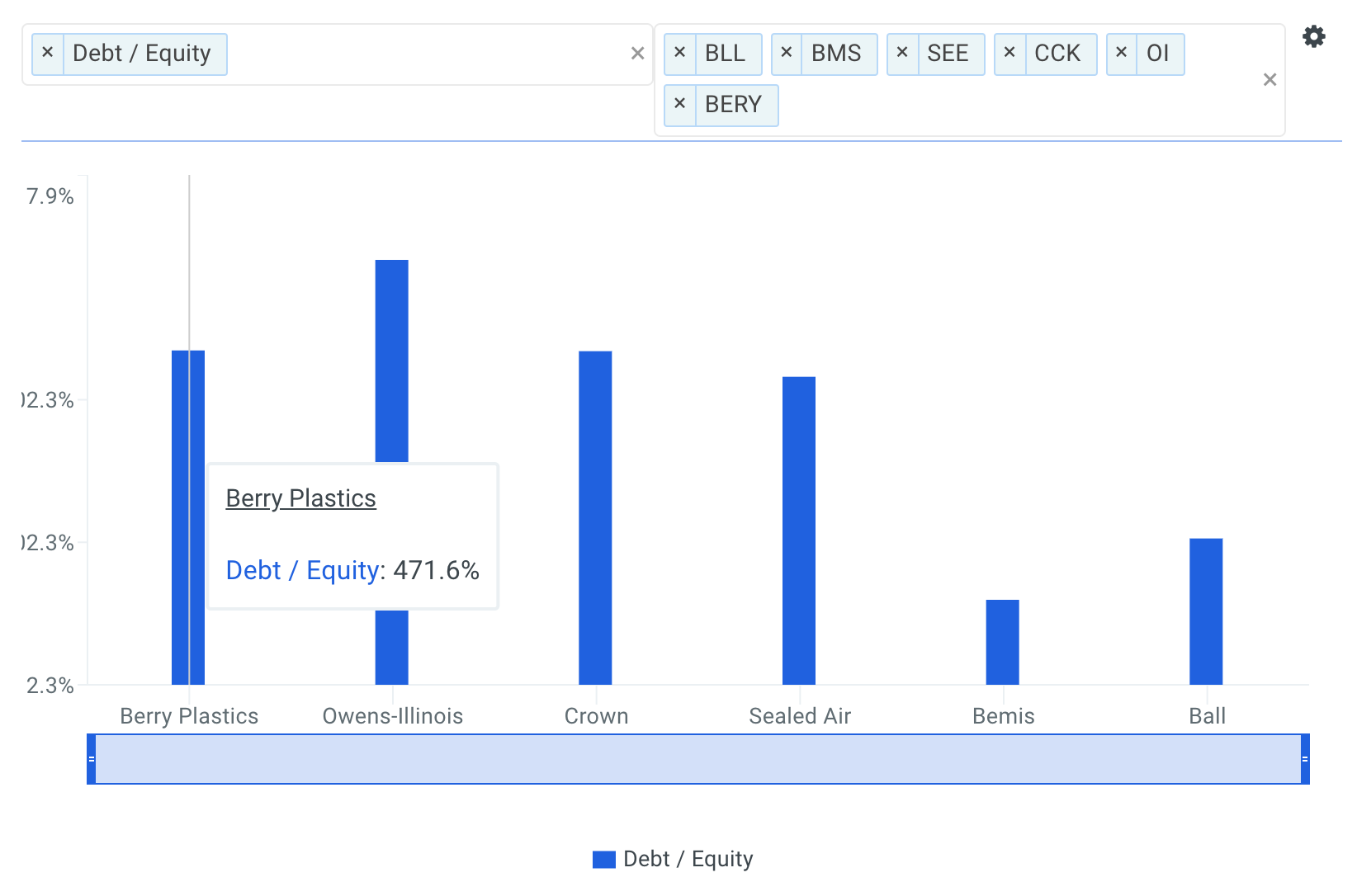Remove the BMS ticker tag
The image size is (1357, 896).
point(787,53)
